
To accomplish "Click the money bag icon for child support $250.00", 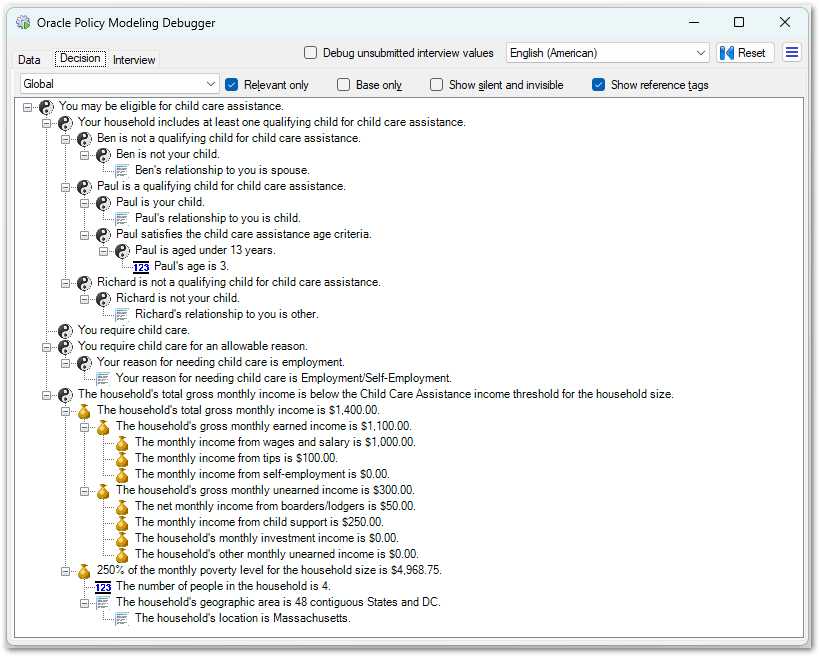I will point(122,523).
